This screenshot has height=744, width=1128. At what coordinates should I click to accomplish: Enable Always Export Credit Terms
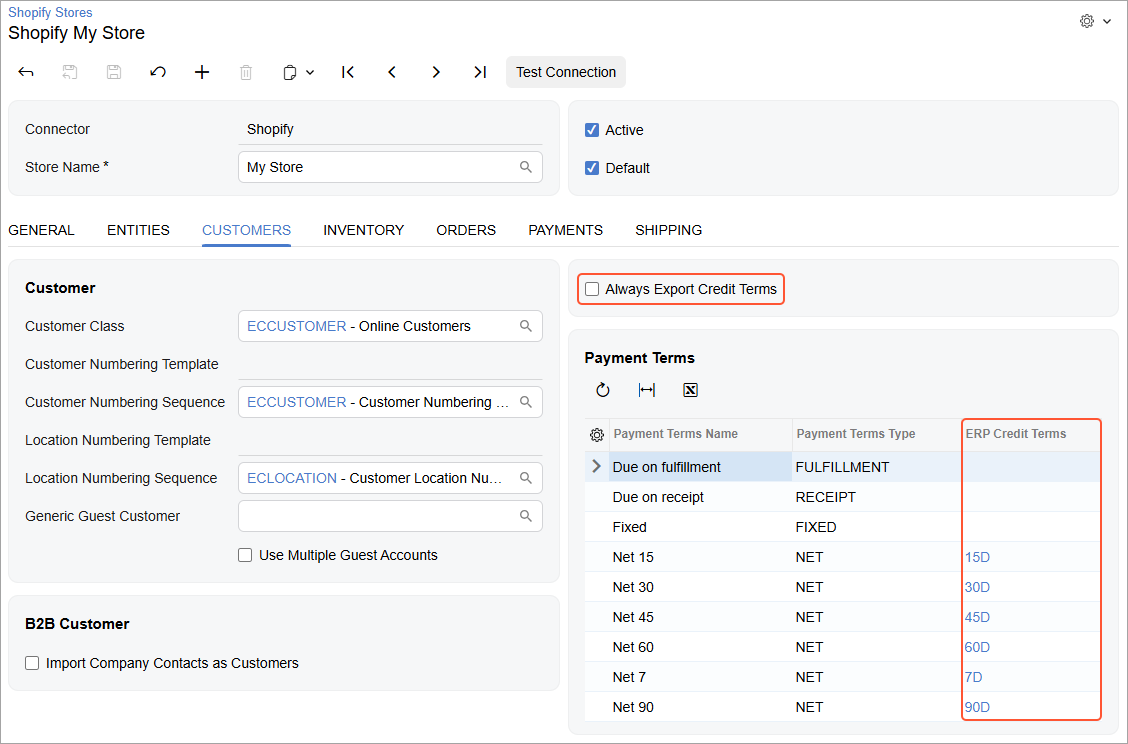pos(593,289)
